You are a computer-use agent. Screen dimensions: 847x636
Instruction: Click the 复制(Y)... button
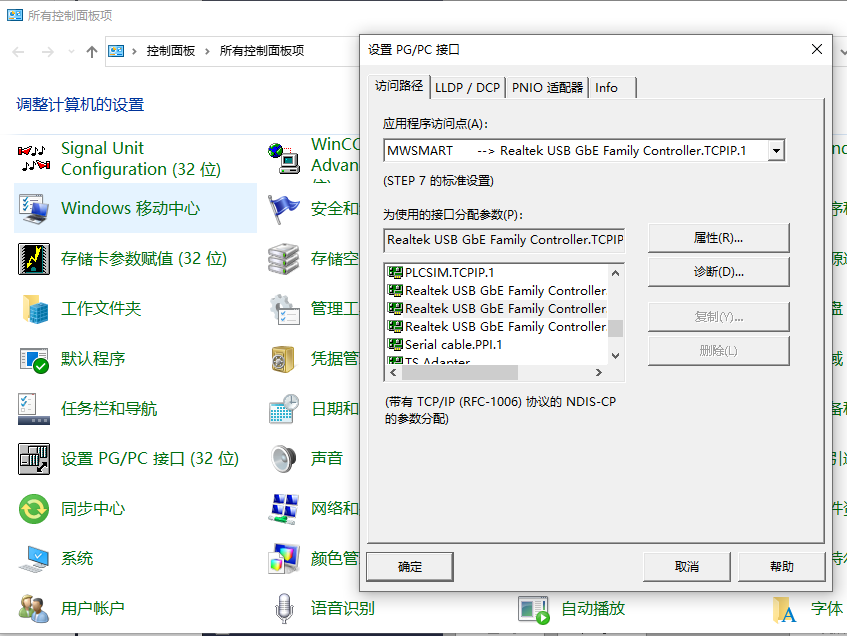coord(718,317)
